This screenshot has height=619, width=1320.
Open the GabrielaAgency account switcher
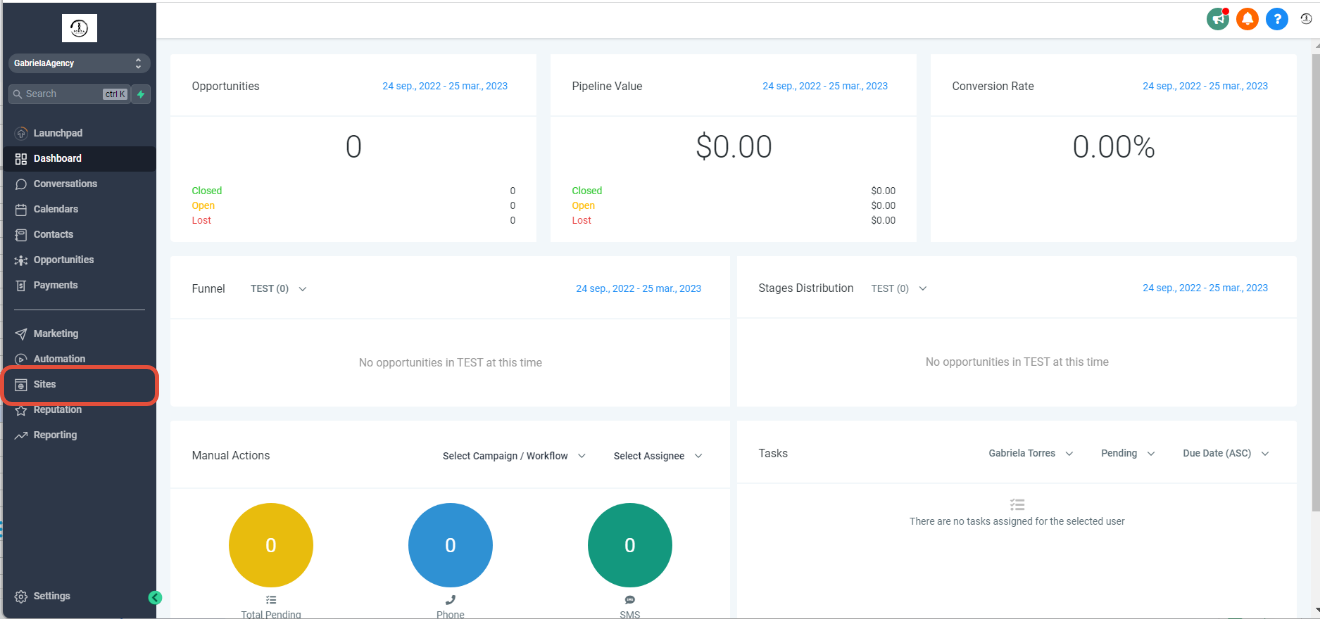pos(79,63)
